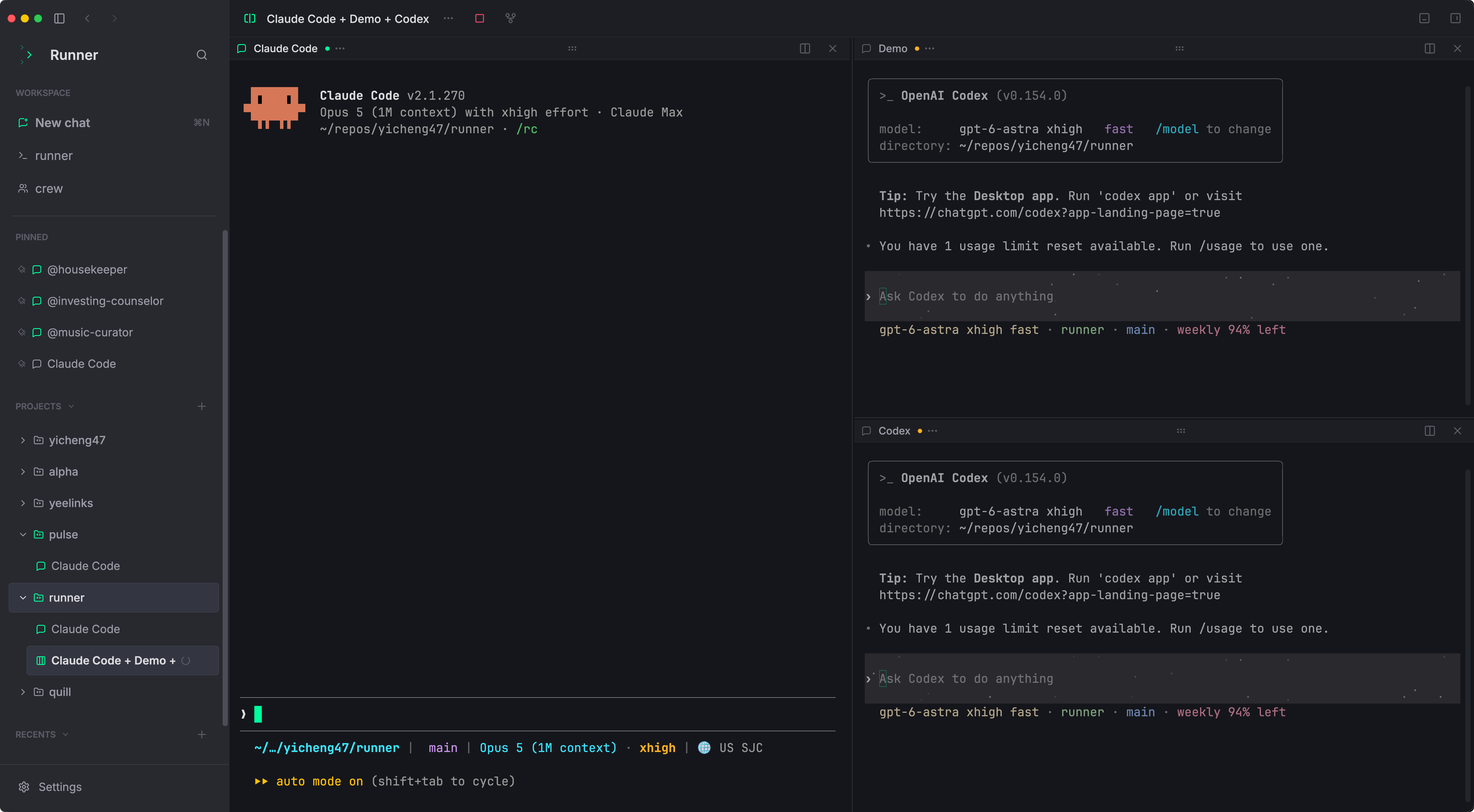This screenshot has height=812, width=1474.
Task: Expand the yicheng47 project folder
Action: pos(23,440)
